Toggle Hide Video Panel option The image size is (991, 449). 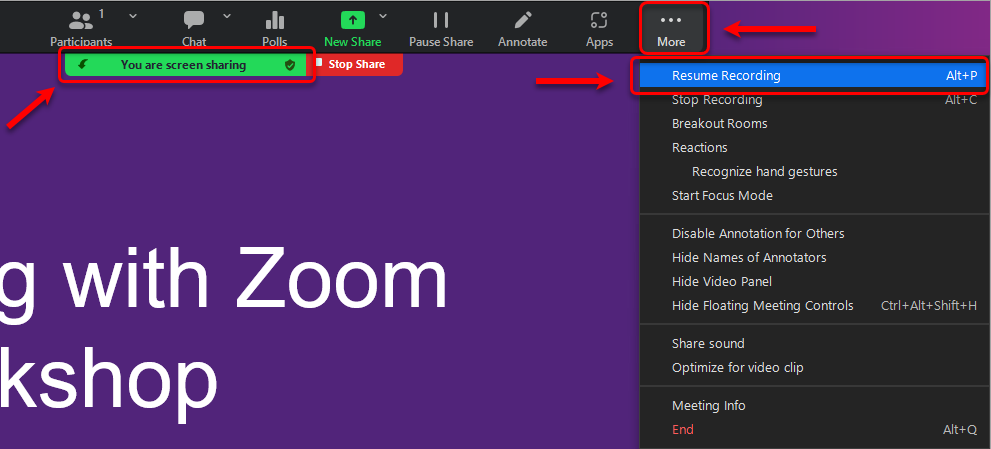point(812,282)
